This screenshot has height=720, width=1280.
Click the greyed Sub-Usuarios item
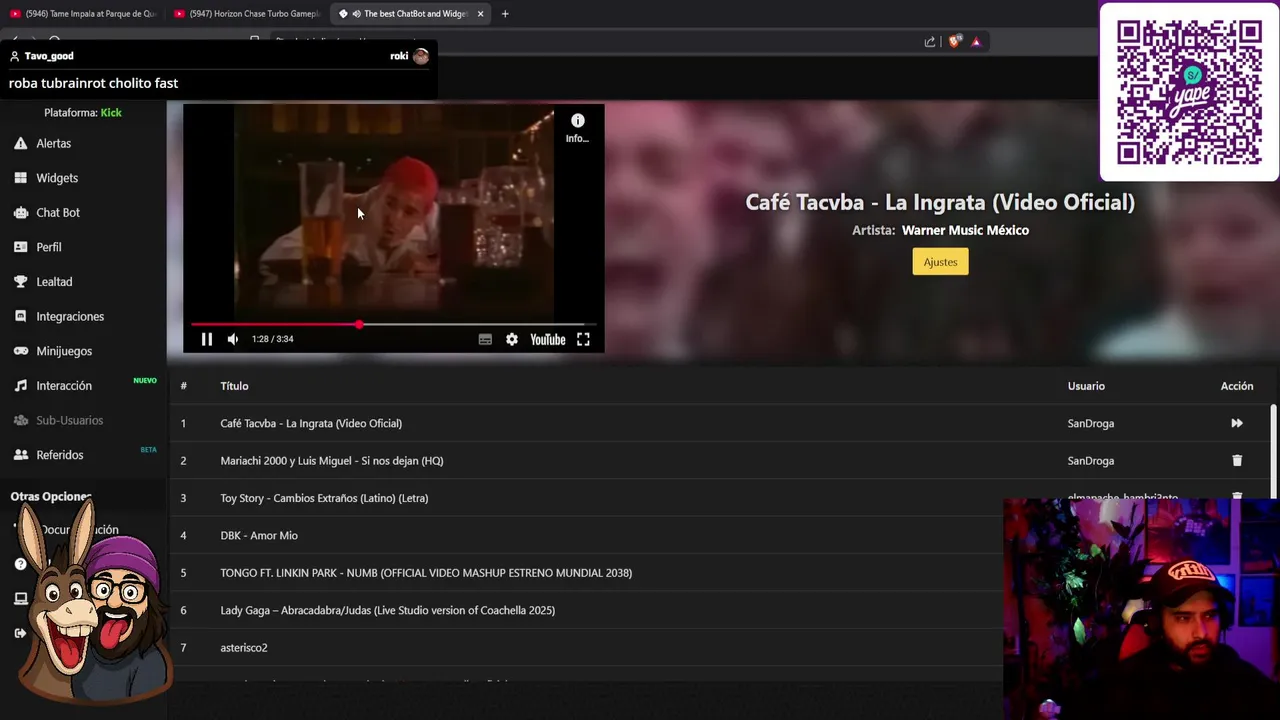click(x=69, y=420)
